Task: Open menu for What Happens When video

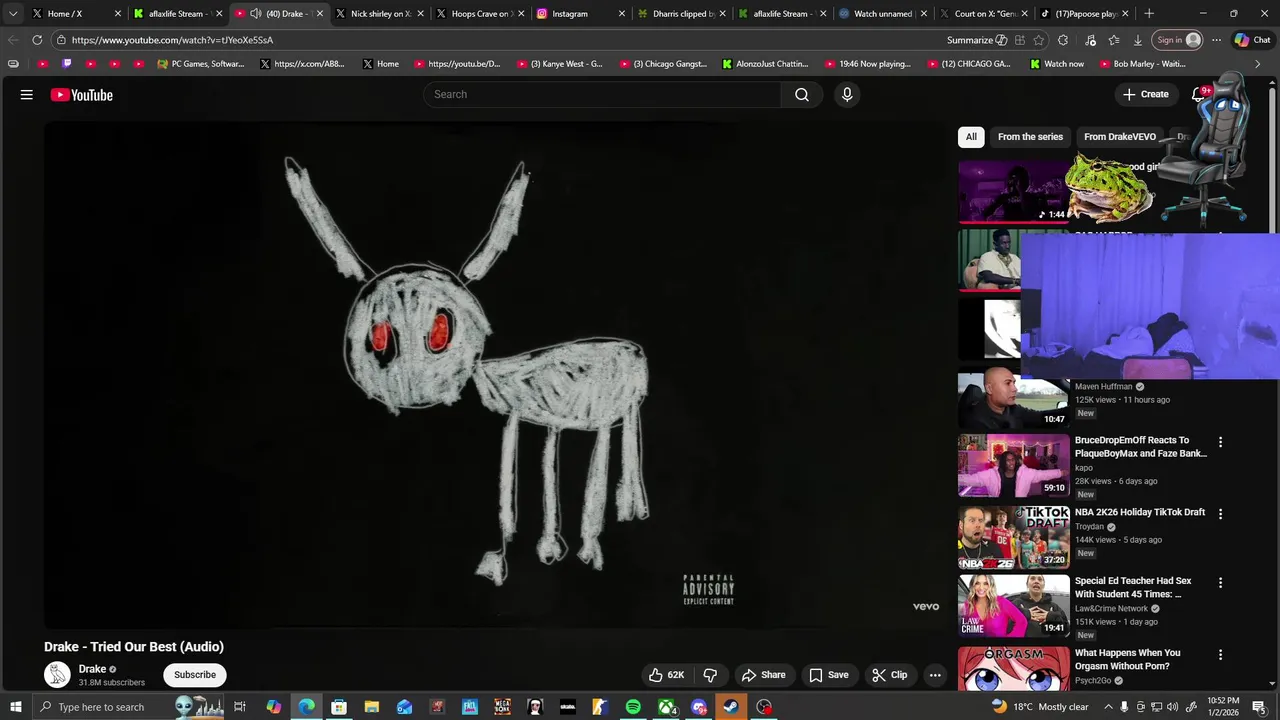Action: point(1220,655)
